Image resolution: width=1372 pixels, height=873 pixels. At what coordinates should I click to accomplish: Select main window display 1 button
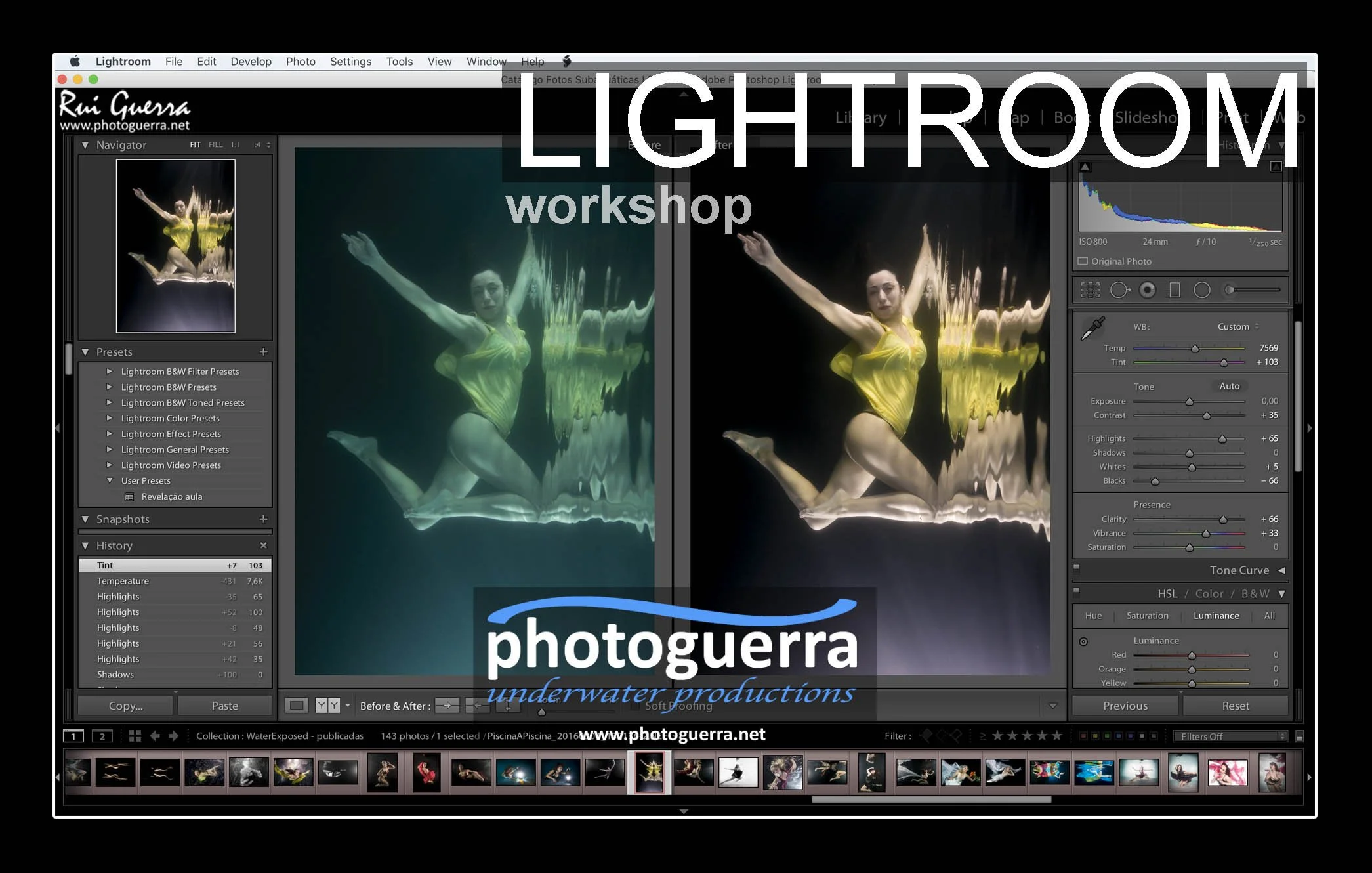(73, 736)
